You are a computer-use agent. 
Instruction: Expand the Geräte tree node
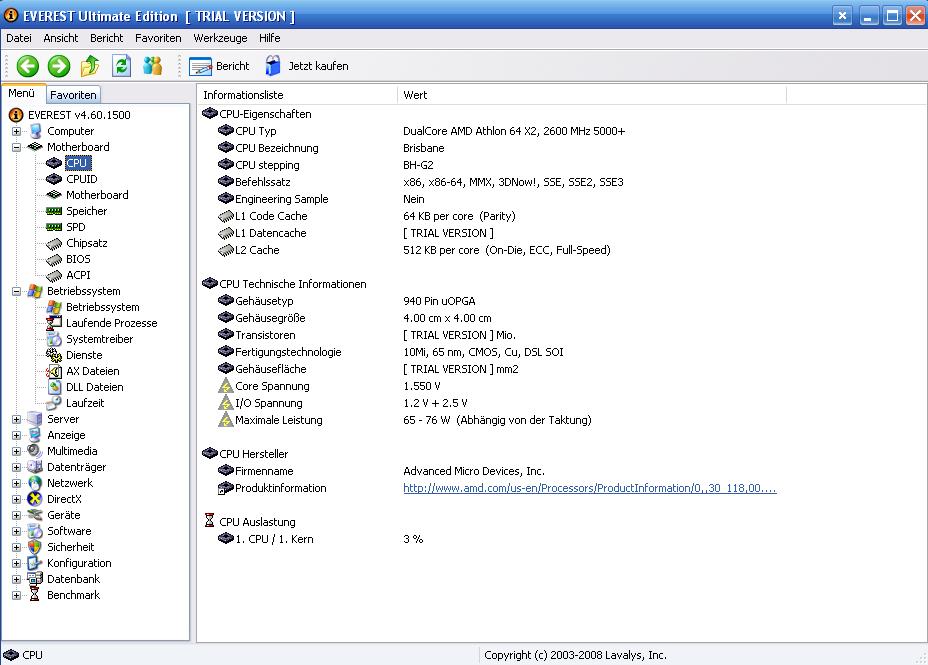tap(17, 515)
